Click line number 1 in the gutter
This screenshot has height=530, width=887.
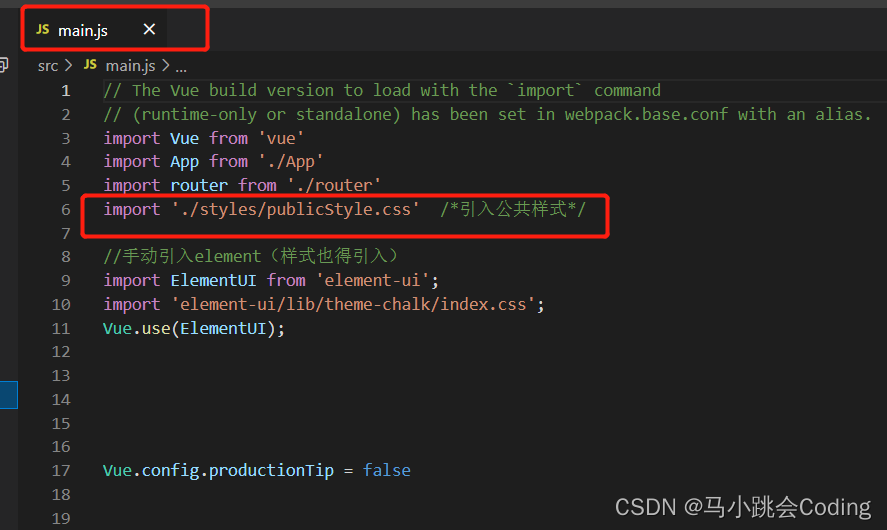pyautogui.click(x=66, y=91)
